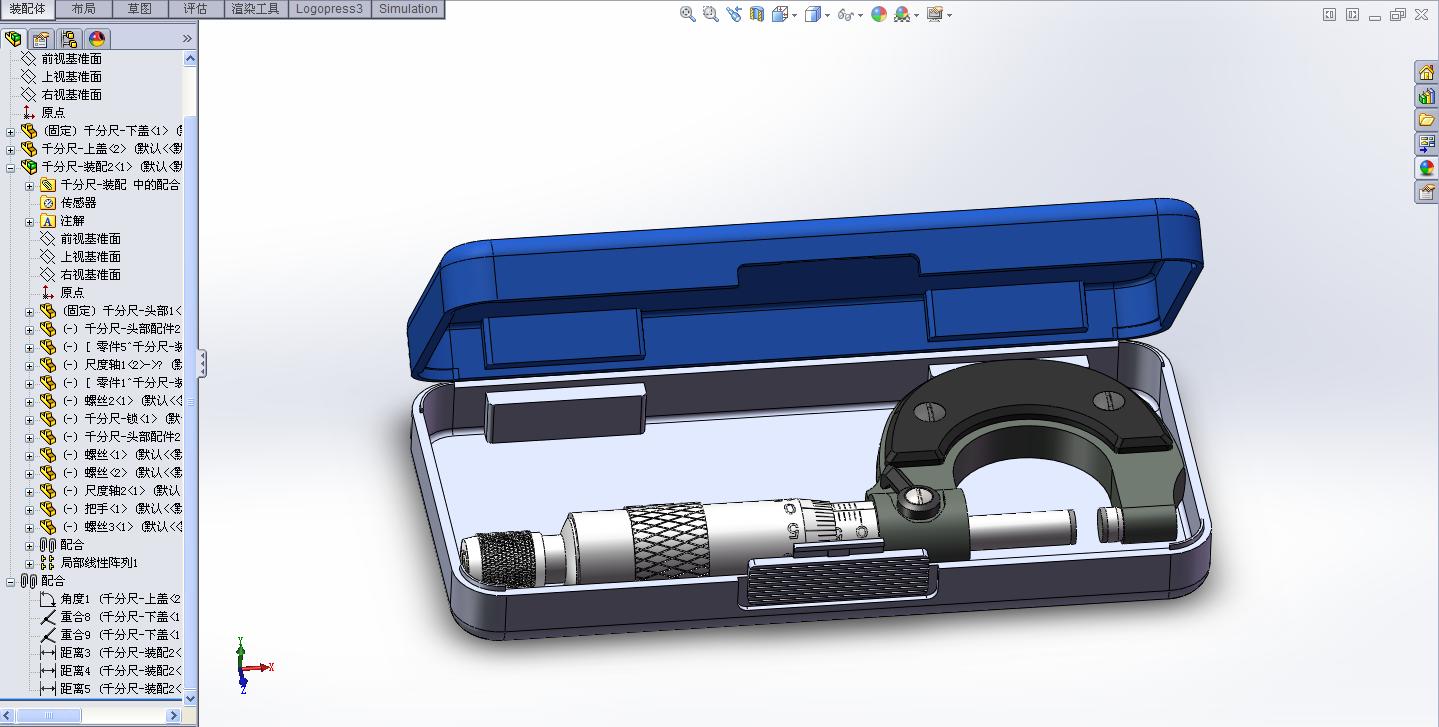
Task: Click the Zoom to Fit icon
Action: (688, 14)
